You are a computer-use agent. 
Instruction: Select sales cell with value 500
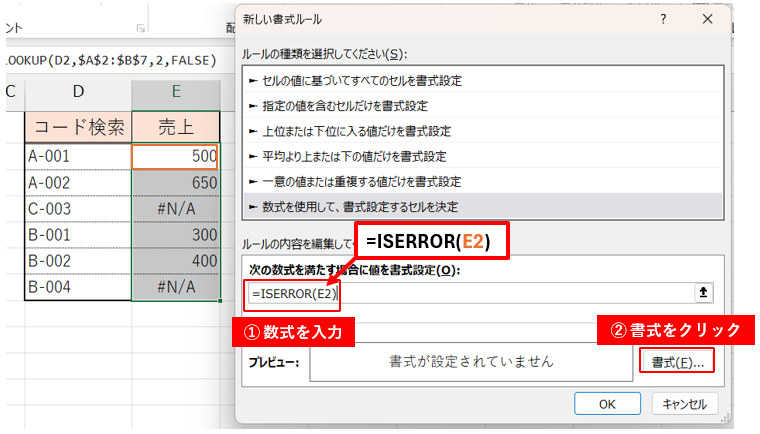pos(175,156)
